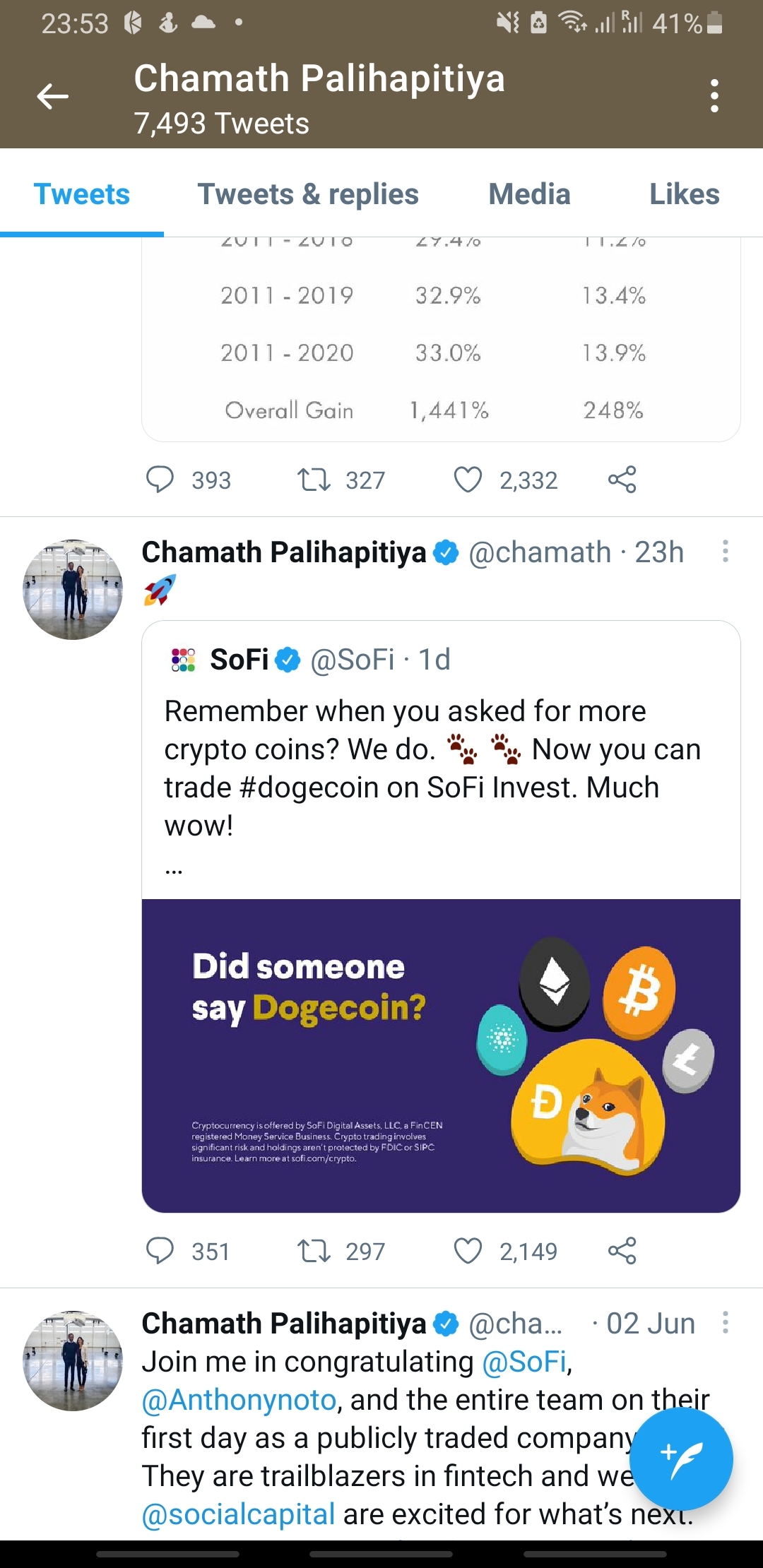763x1568 pixels.
Task: Go to the Likes tab
Action: tap(684, 194)
